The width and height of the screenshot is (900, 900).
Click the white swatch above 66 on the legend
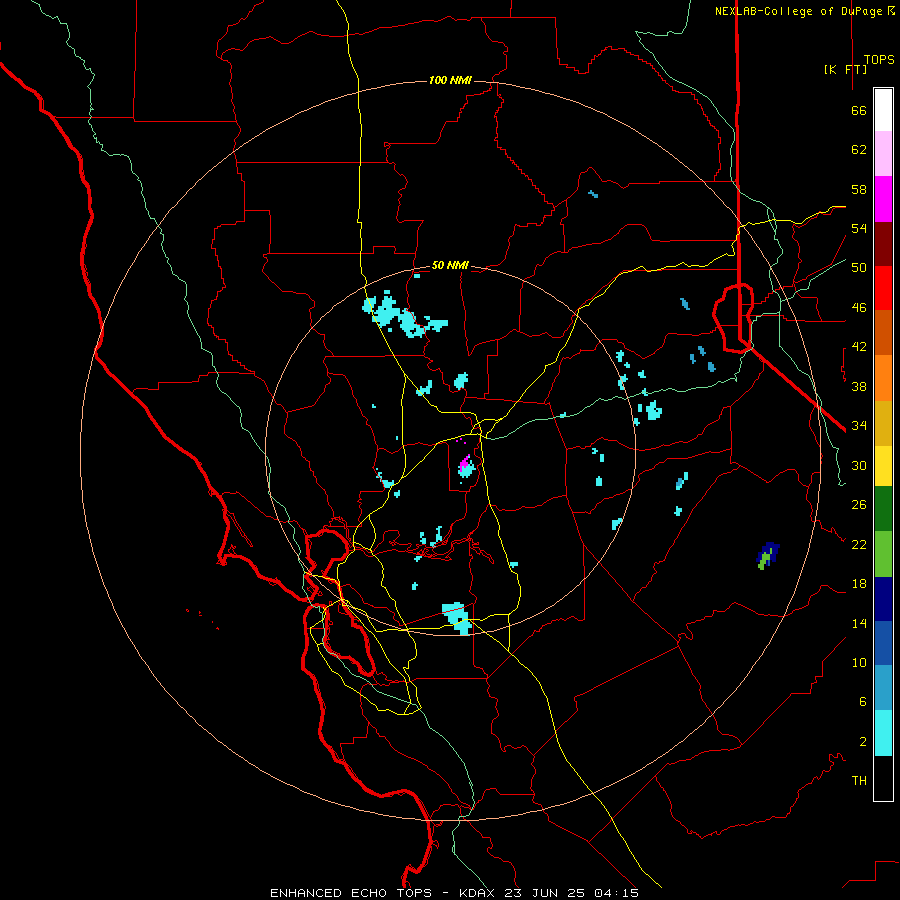pyautogui.click(x=883, y=110)
